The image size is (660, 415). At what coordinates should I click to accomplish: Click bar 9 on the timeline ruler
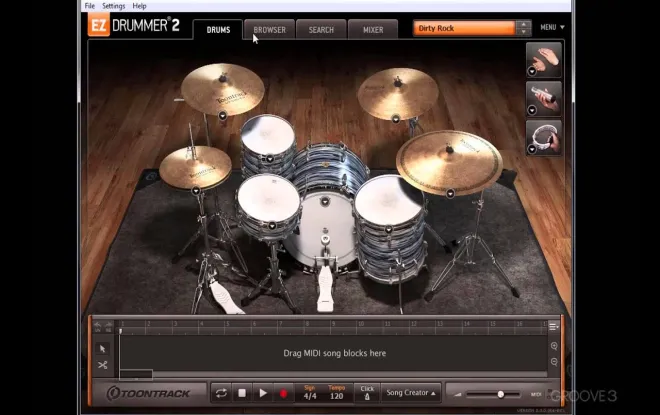click(x=333, y=324)
